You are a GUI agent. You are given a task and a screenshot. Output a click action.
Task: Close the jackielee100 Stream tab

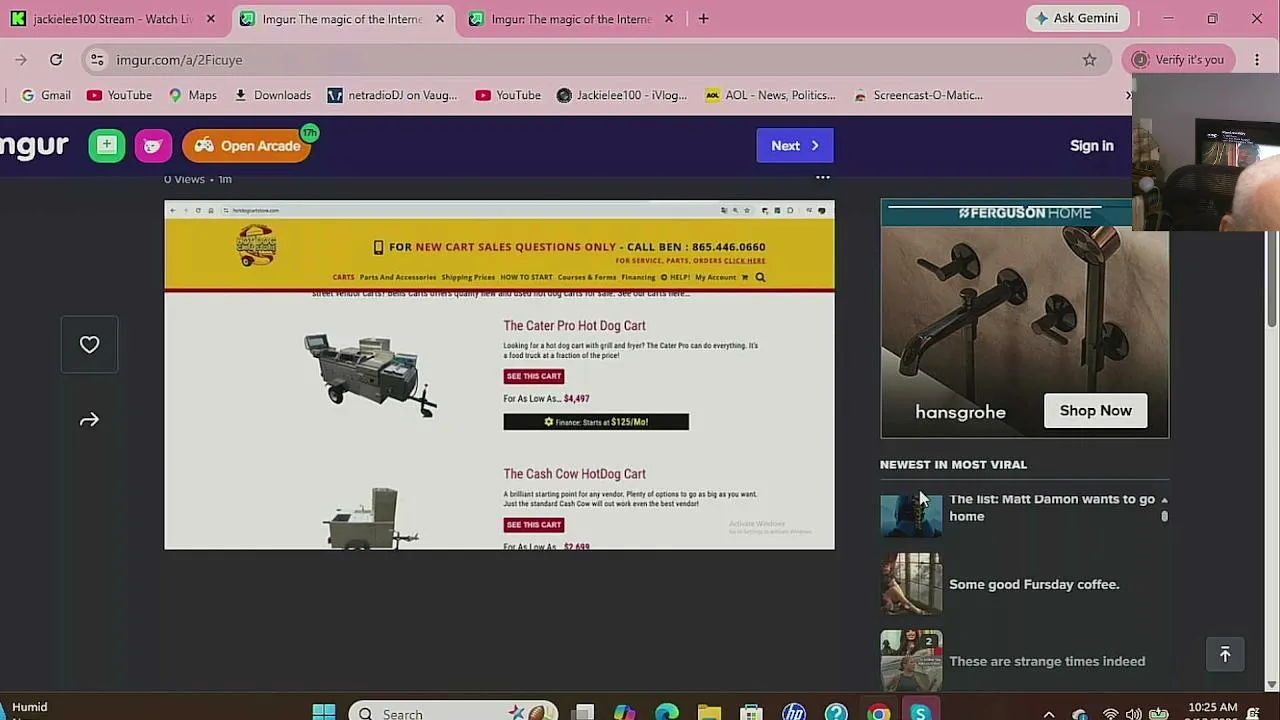[210, 19]
